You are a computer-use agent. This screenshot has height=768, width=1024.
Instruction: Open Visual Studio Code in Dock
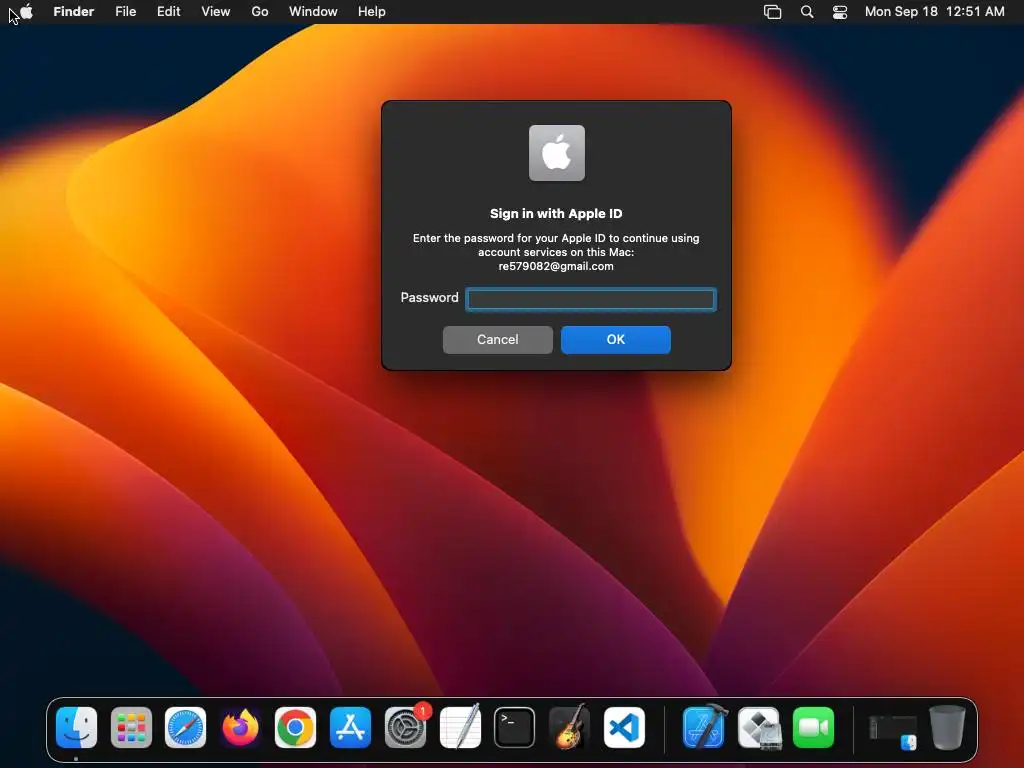(624, 727)
